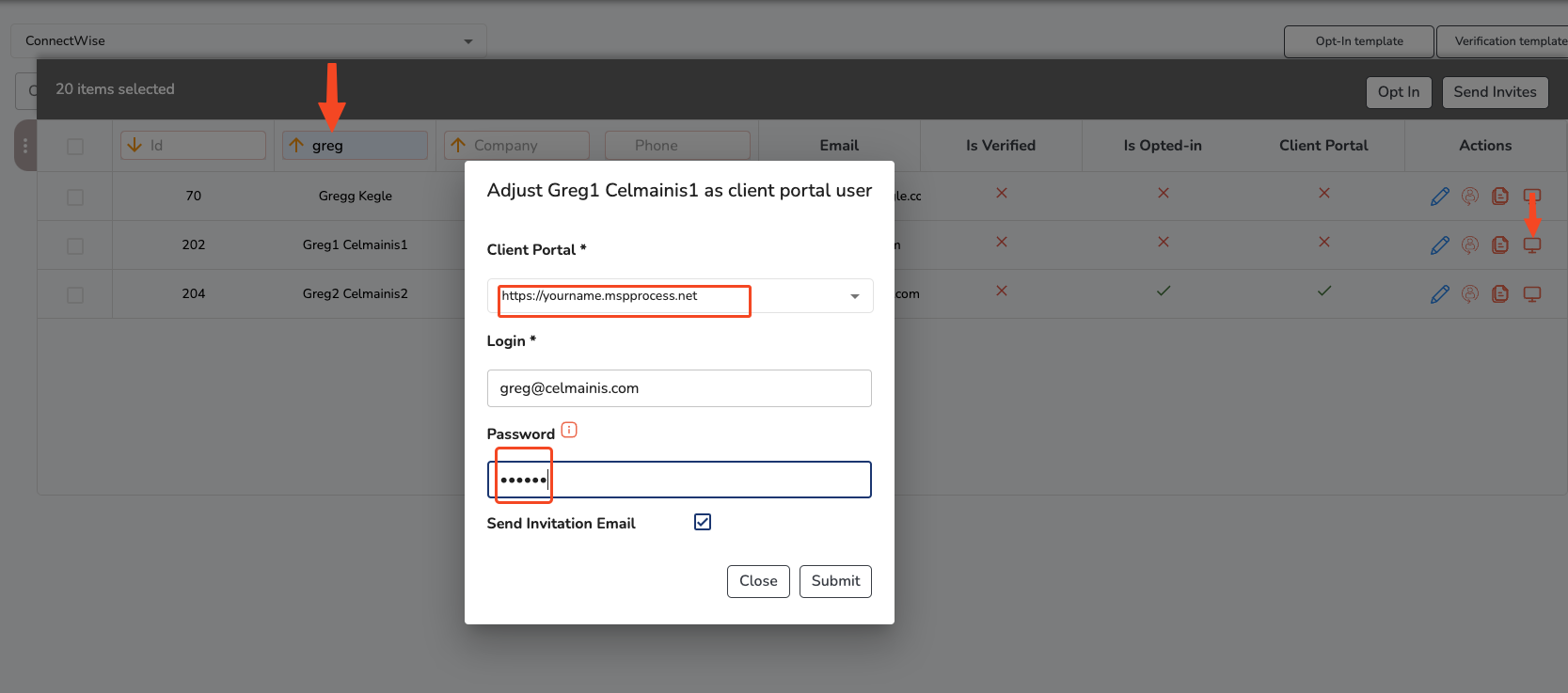1568x693 pixels.
Task: Click the Id column sort arrow
Action: 135,145
